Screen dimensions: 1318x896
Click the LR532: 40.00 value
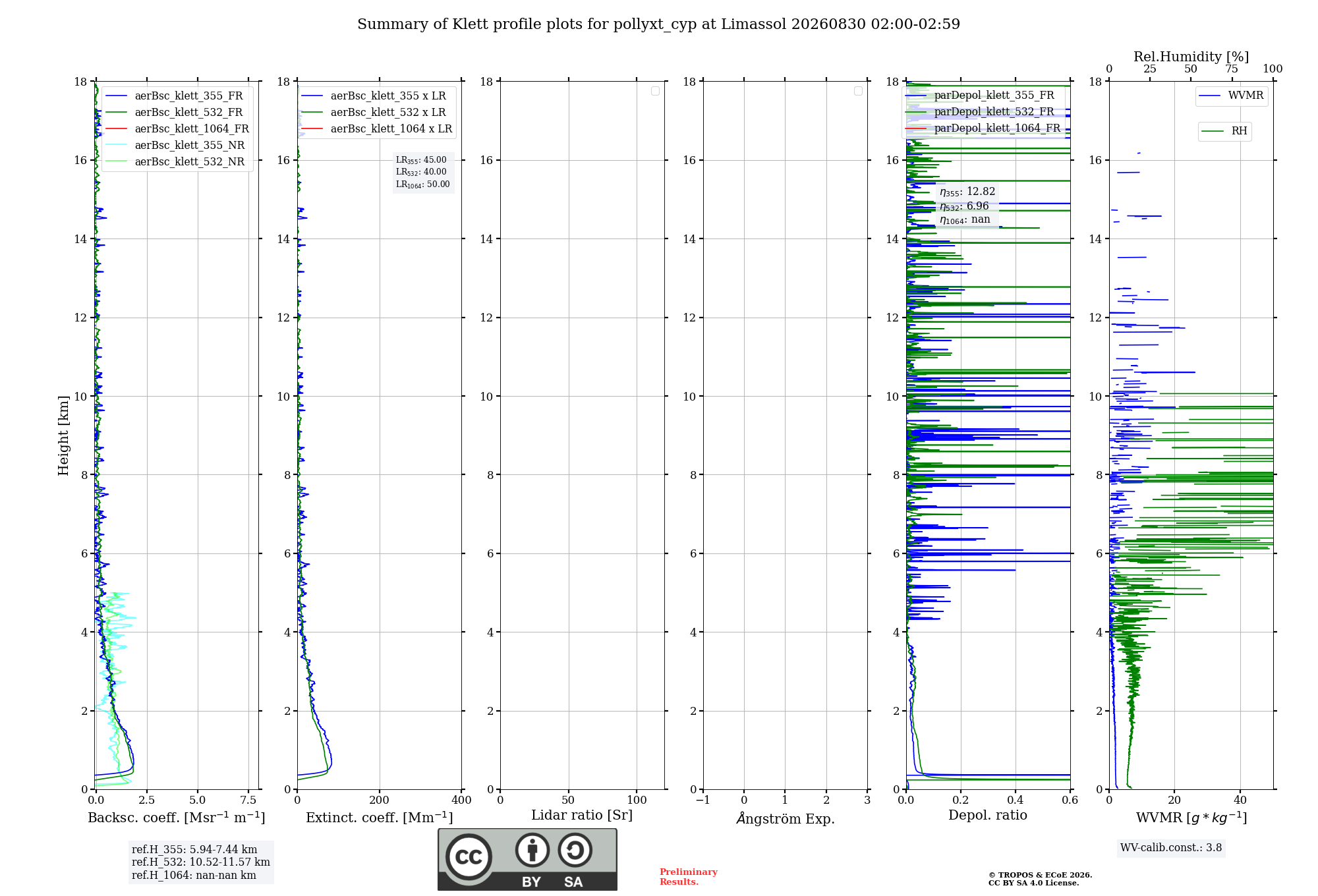[421, 172]
